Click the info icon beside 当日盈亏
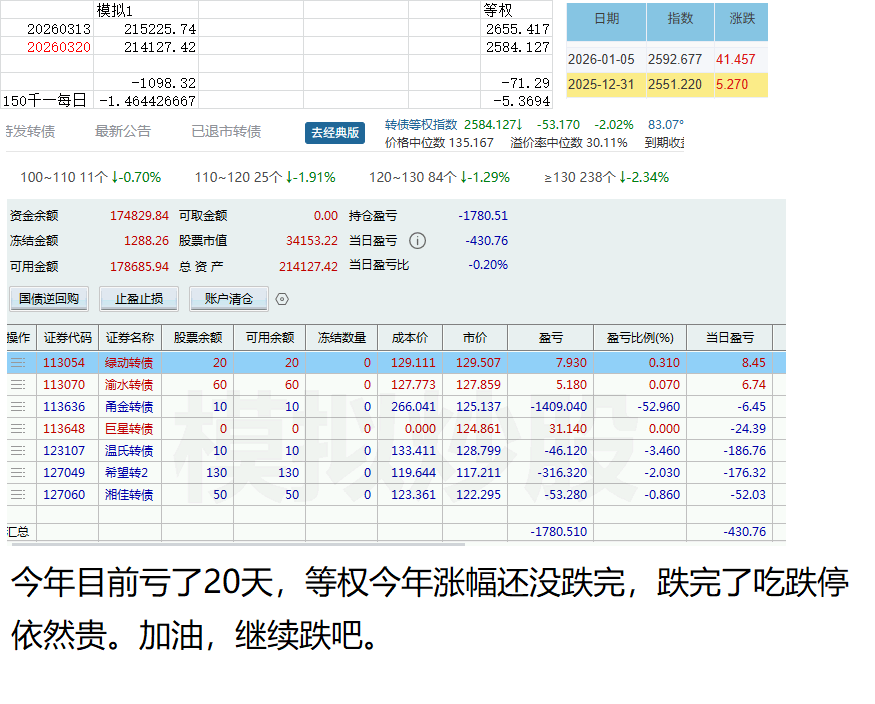875x704 pixels. [418, 241]
